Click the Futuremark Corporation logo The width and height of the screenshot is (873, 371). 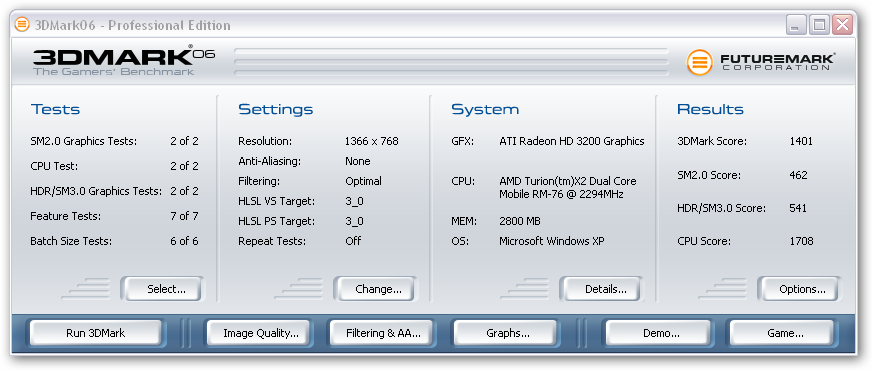[x=761, y=61]
